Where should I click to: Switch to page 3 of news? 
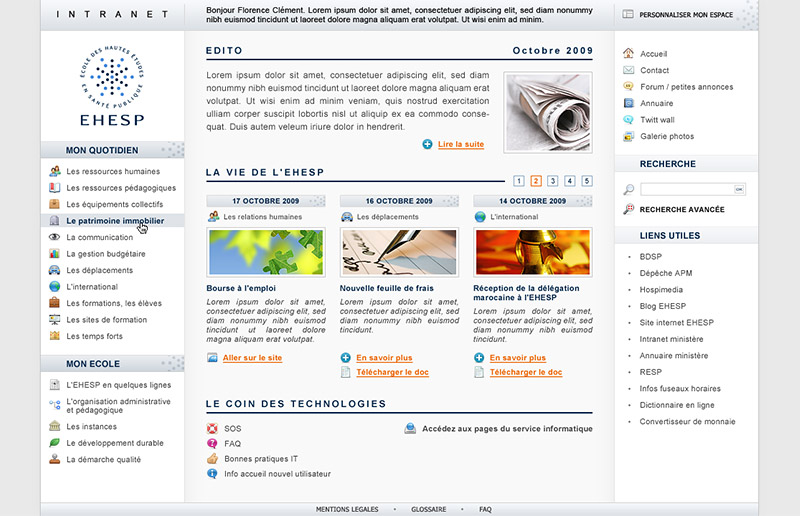(553, 181)
